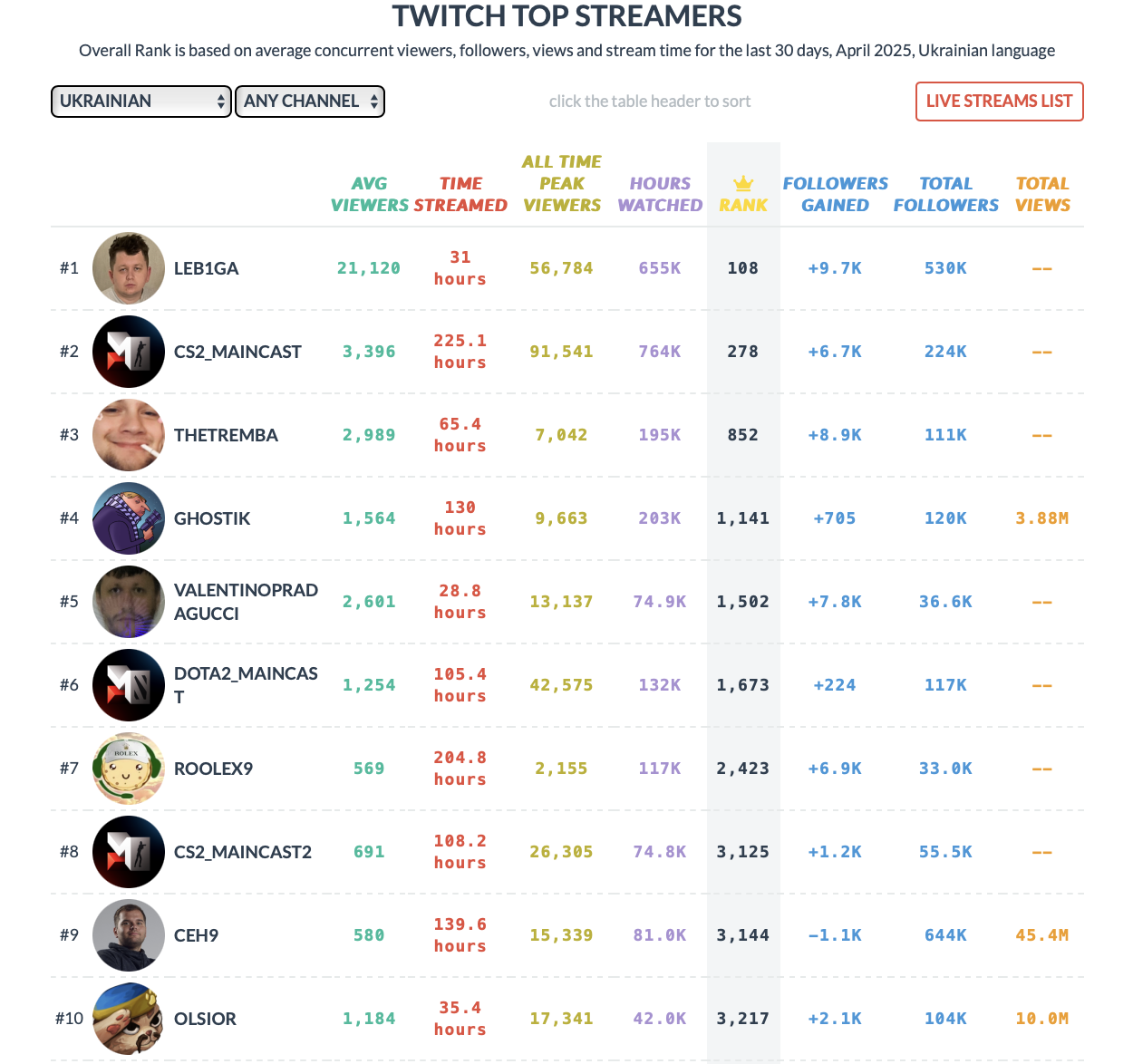
Task: Open the ANY CHANNEL filter dropdown
Action: pos(310,102)
